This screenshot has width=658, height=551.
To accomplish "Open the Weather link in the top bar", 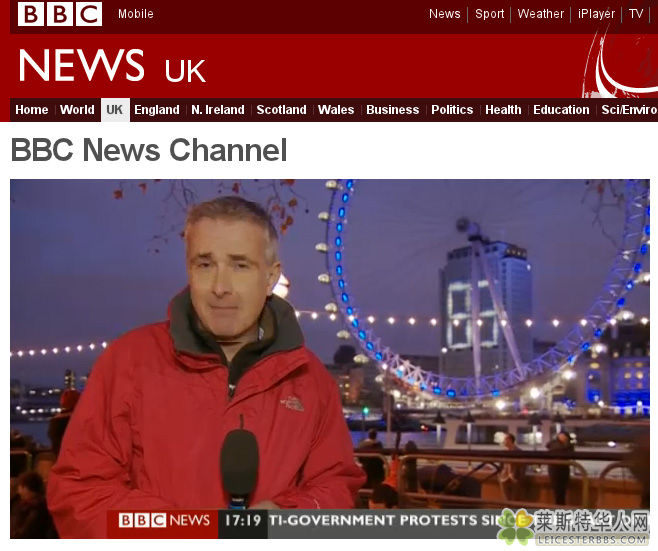I will [x=540, y=14].
